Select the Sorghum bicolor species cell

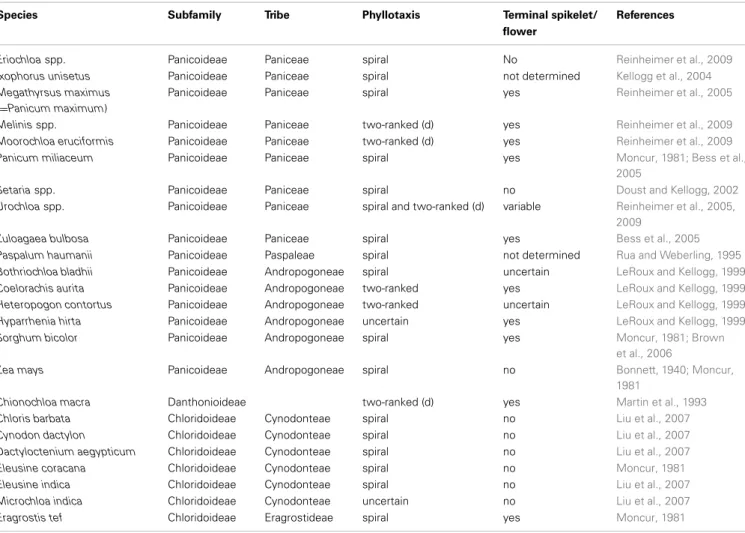tap(38, 338)
